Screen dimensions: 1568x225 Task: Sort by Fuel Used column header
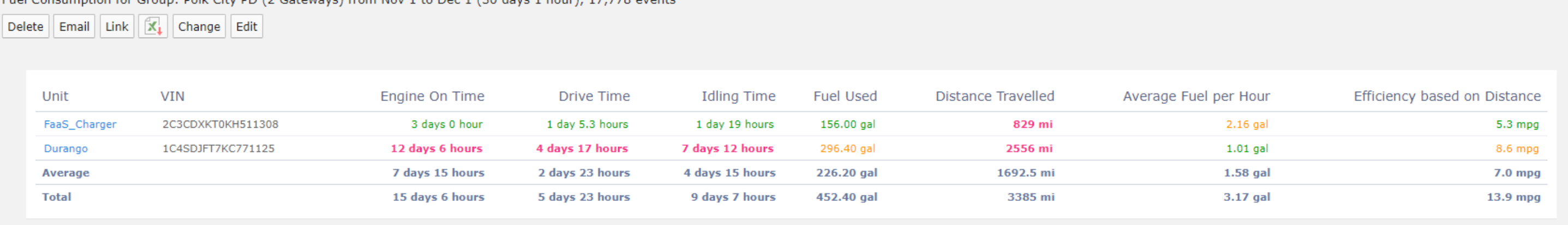coord(845,96)
